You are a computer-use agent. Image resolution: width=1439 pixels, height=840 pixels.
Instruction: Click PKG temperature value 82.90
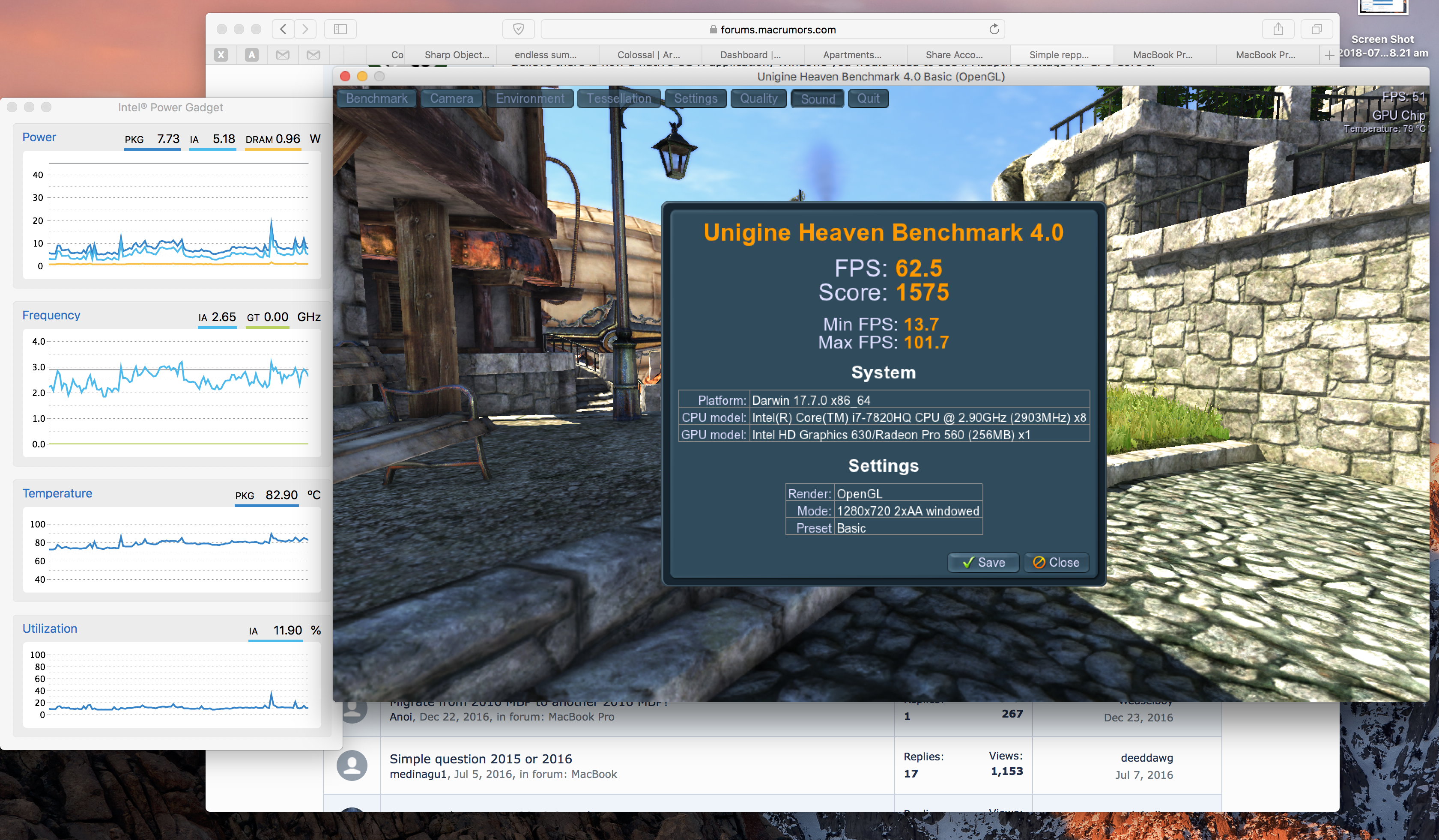281,495
